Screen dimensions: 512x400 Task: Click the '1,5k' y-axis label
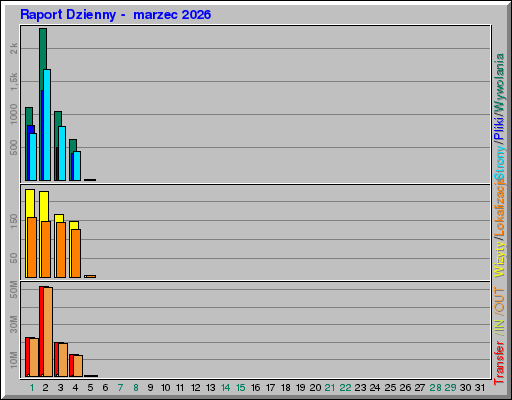[14, 82]
